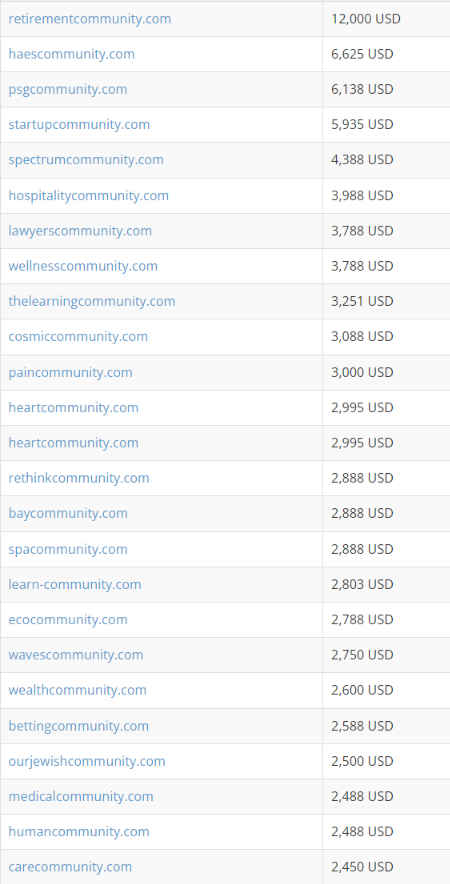Open learn-community.com link
Image resolution: width=450 pixels, height=884 pixels.
[x=75, y=585]
